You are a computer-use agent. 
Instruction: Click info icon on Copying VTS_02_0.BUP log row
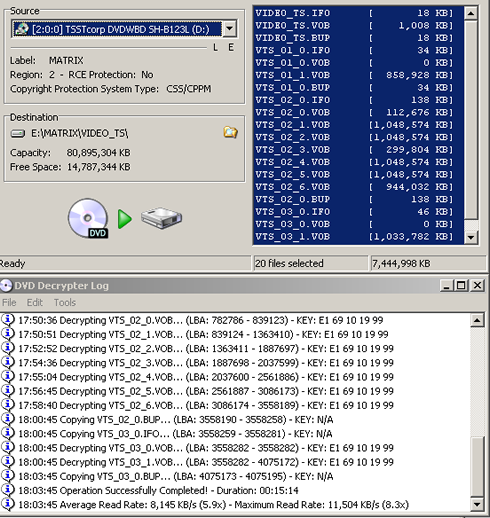coord(8,419)
